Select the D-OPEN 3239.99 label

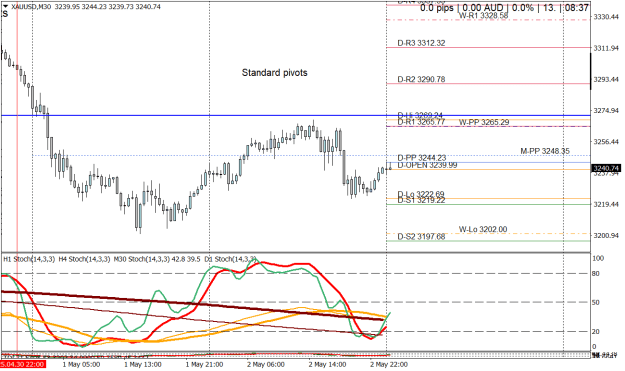427,165
